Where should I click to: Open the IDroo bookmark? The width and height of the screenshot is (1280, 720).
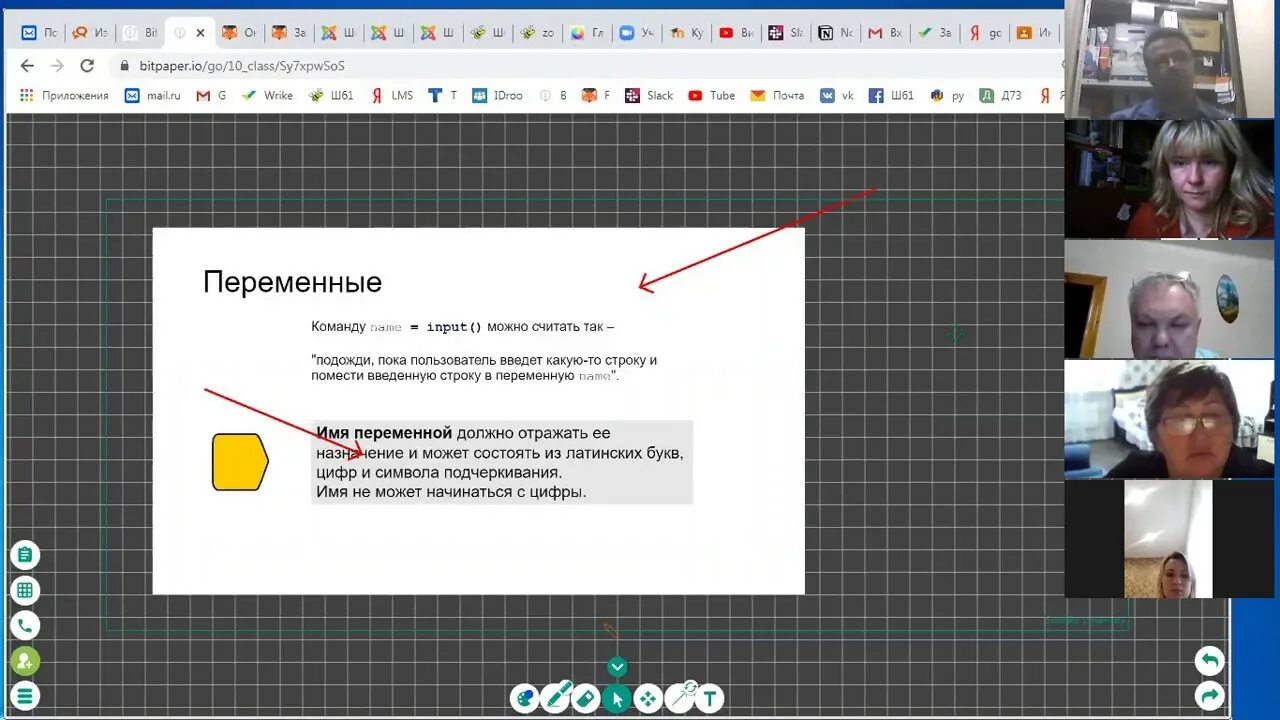pos(497,95)
